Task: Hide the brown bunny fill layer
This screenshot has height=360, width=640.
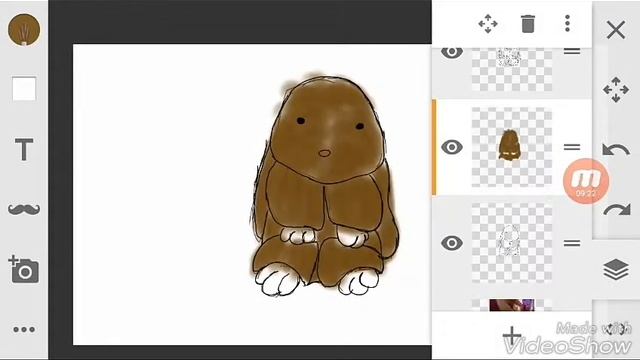Action: [x=451, y=147]
